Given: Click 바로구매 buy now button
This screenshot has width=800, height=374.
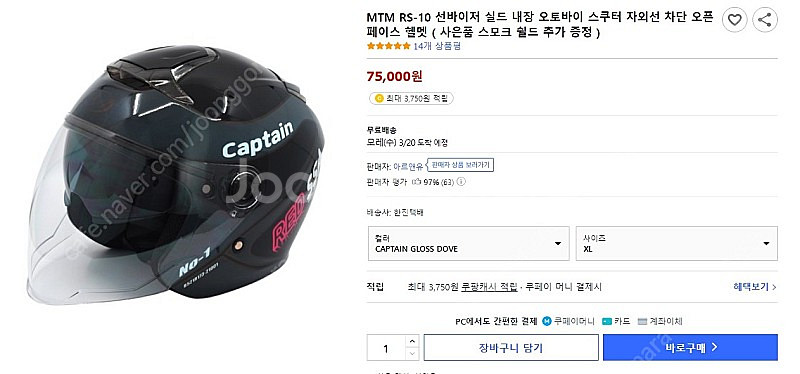Looking at the screenshot, I should tap(690, 347).
